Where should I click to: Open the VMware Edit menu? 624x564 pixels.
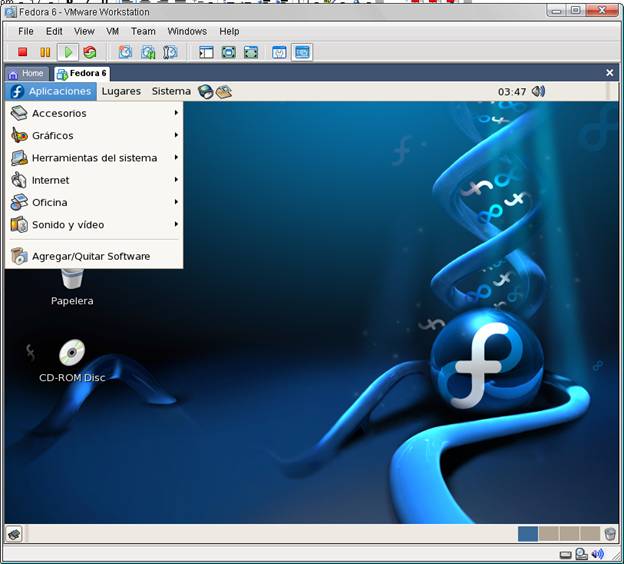(54, 31)
